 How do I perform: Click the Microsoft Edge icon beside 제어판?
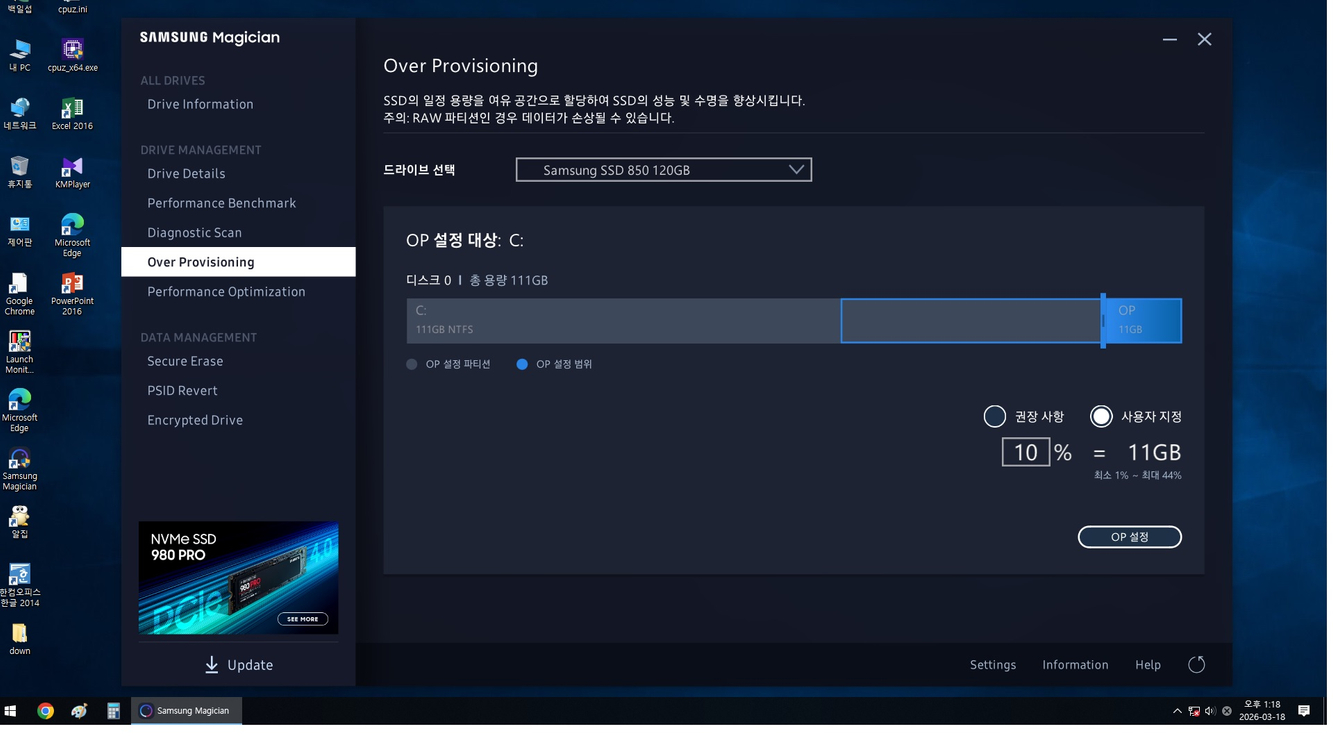(73, 237)
